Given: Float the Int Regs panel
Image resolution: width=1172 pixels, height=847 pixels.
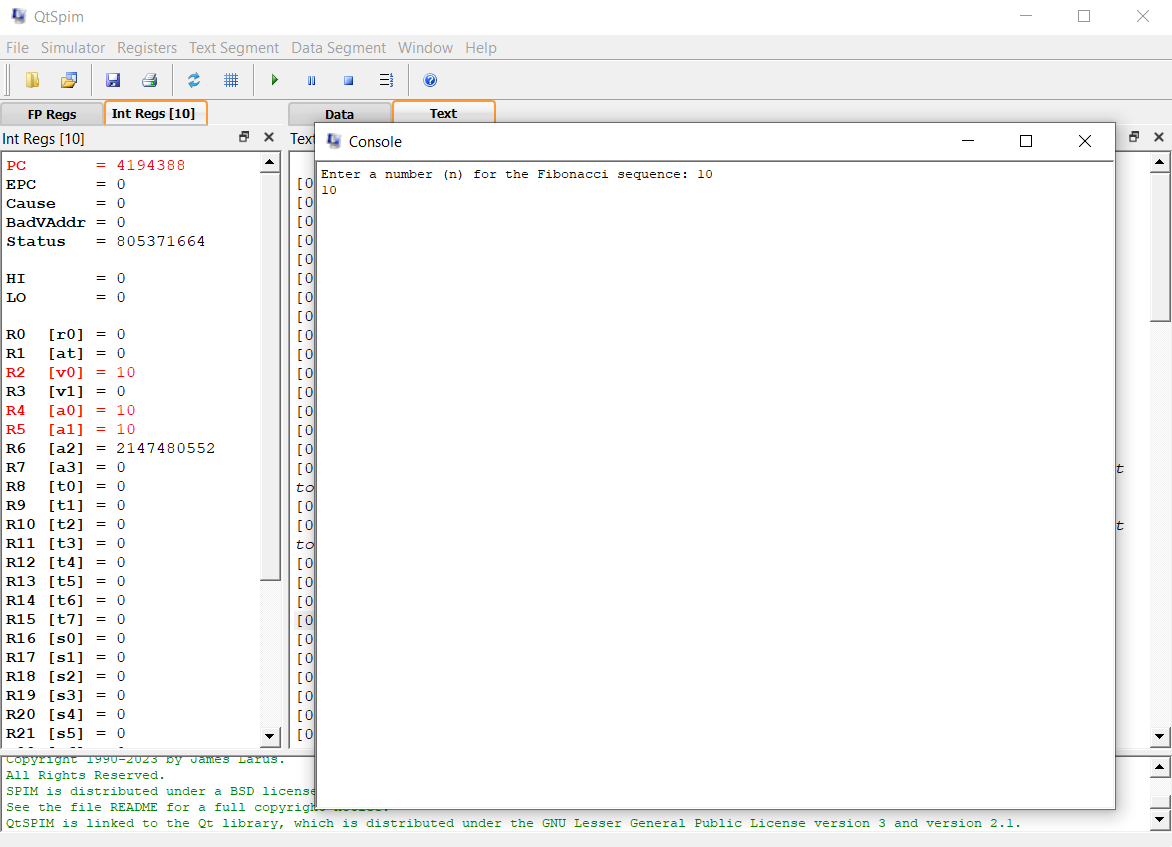Looking at the screenshot, I should click(x=244, y=137).
